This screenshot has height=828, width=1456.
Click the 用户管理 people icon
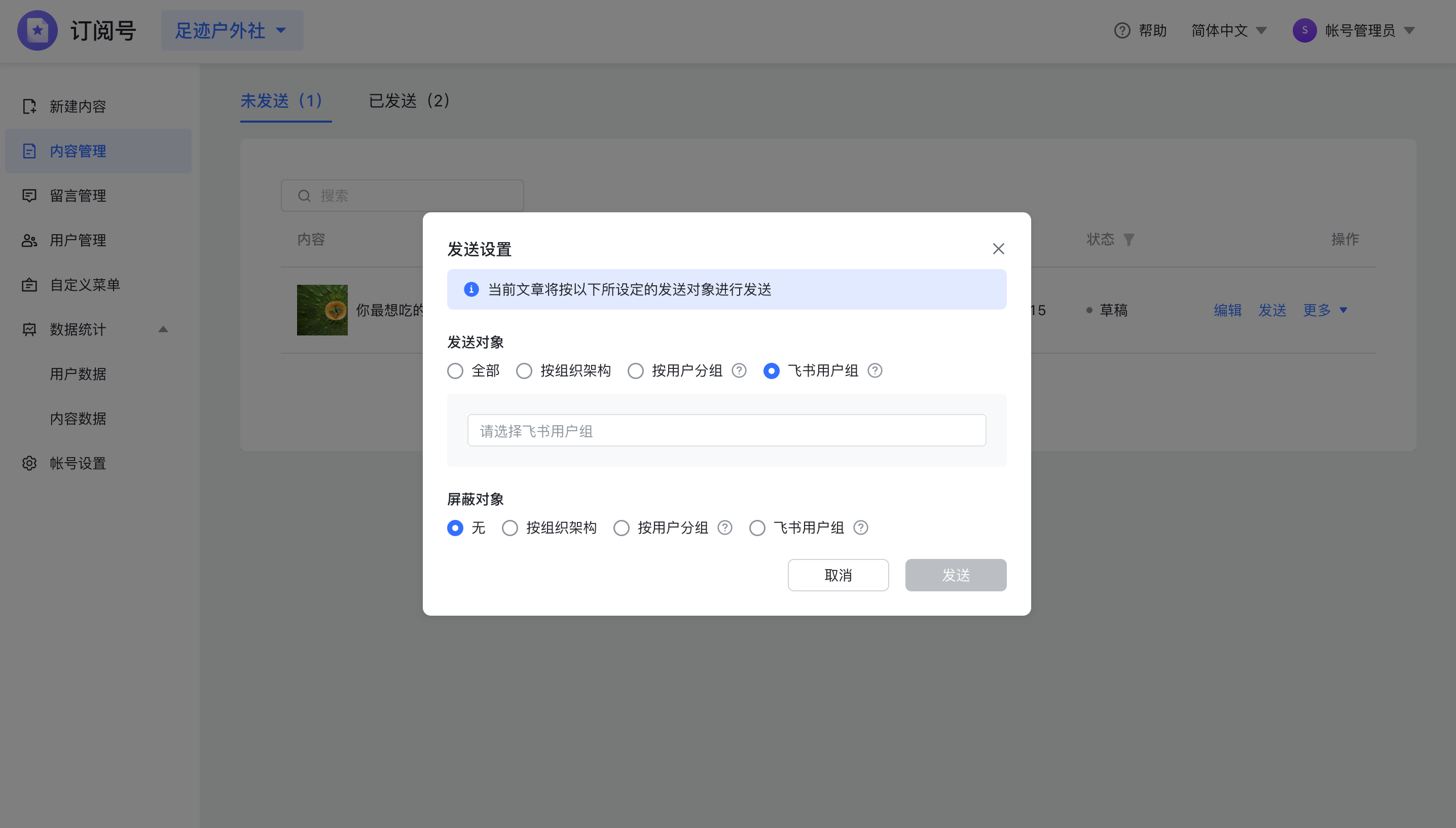[29, 240]
